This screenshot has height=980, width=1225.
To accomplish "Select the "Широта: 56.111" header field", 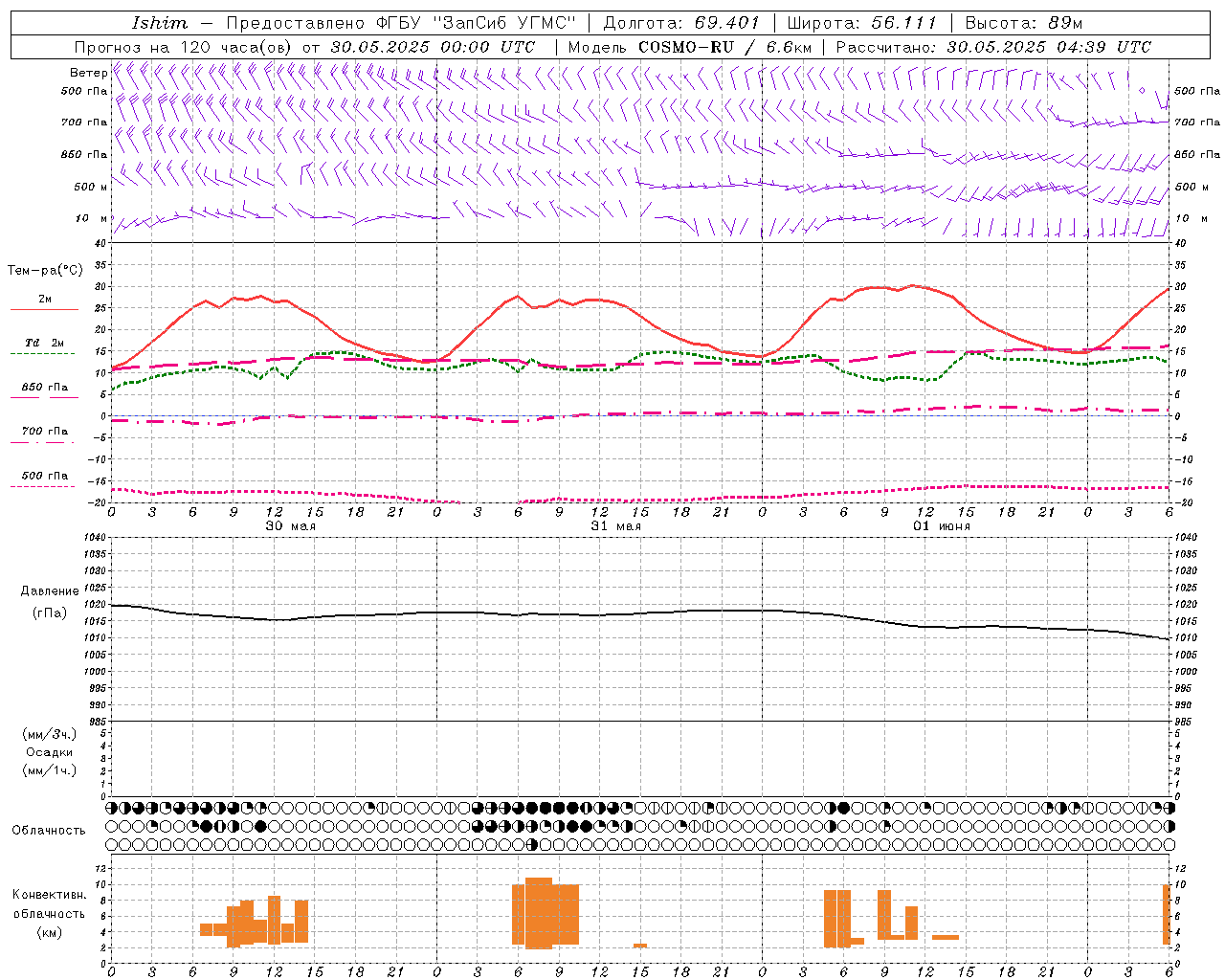I will pyautogui.click(x=861, y=23).
